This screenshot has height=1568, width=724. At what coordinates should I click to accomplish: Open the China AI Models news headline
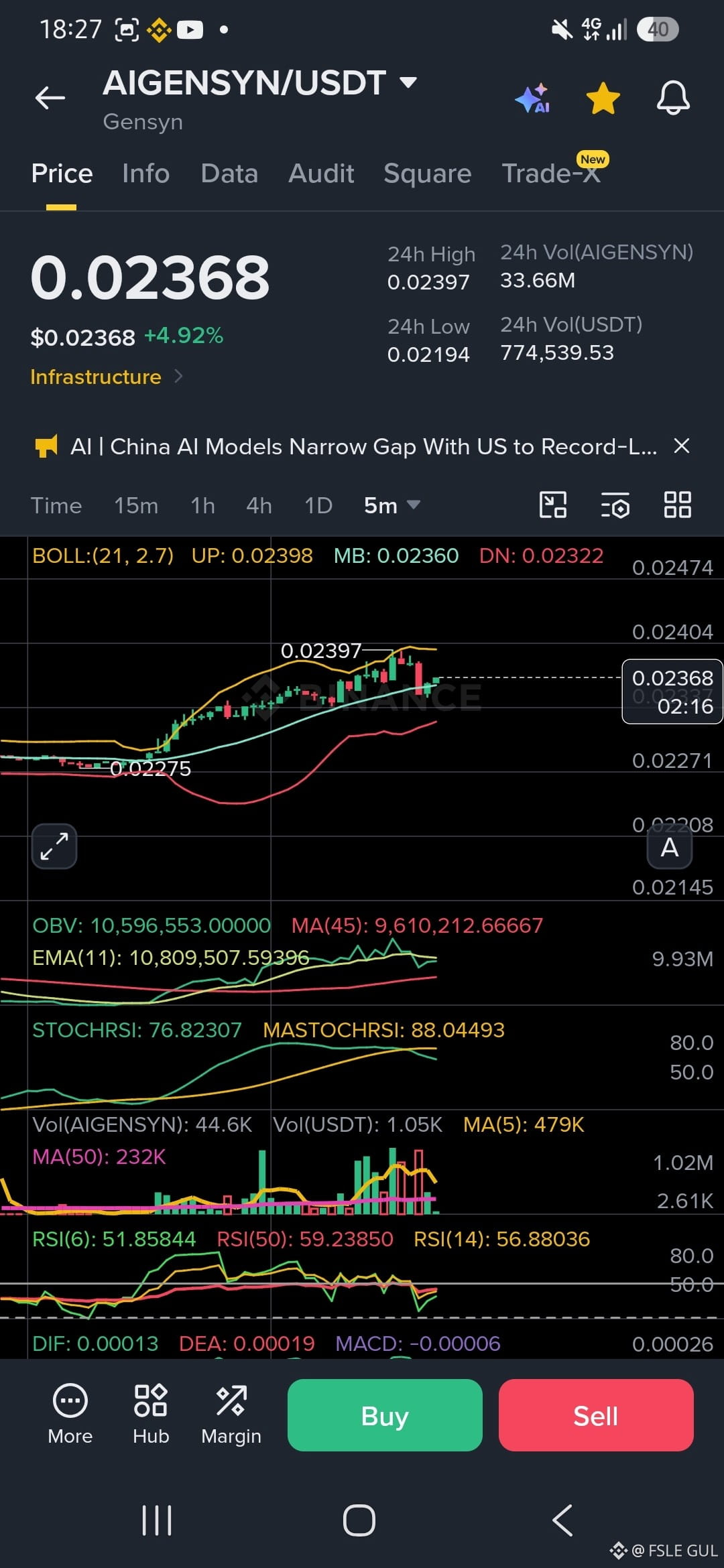[364, 446]
